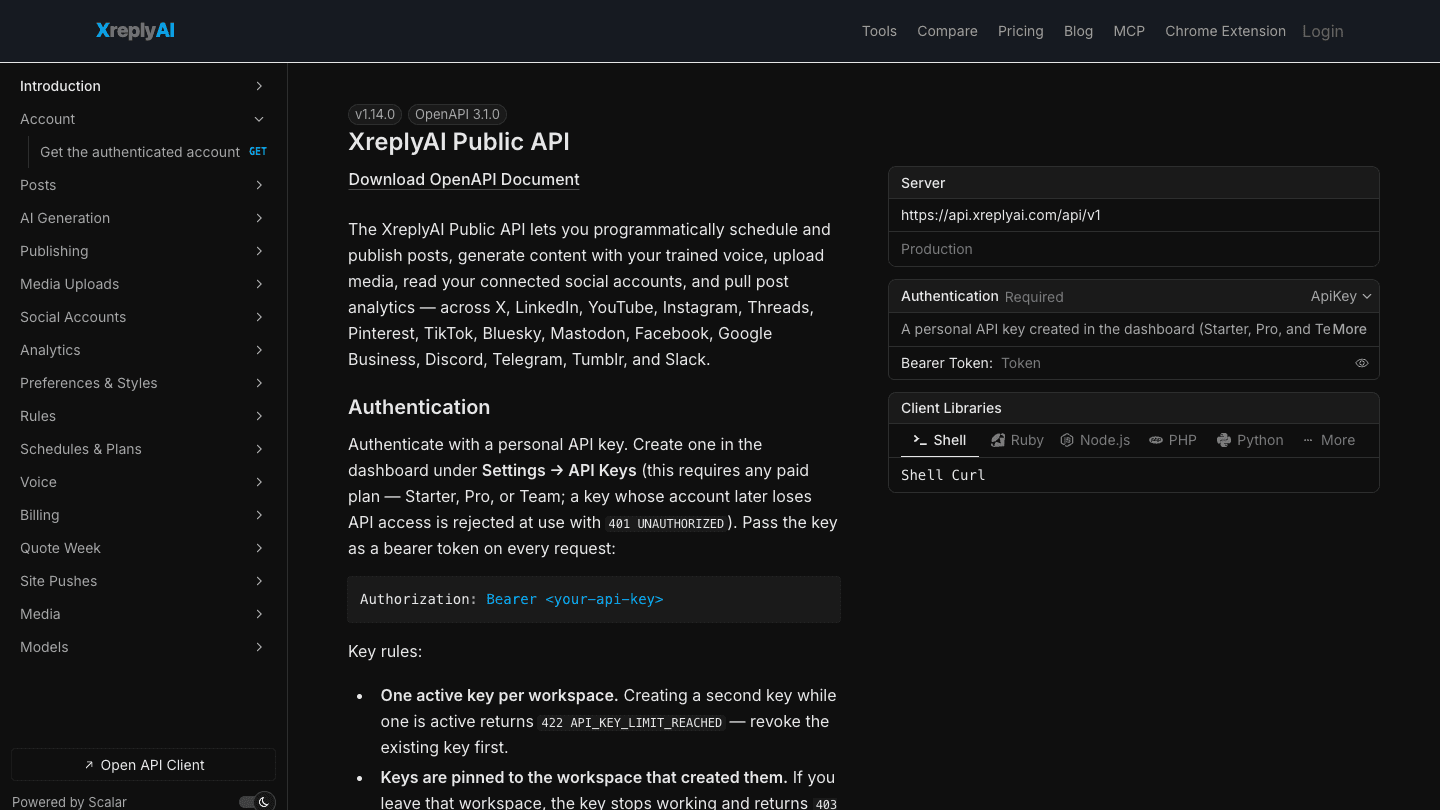
Task: Expand the Media Uploads section chevron
Action: pyautogui.click(x=259, y=284)
